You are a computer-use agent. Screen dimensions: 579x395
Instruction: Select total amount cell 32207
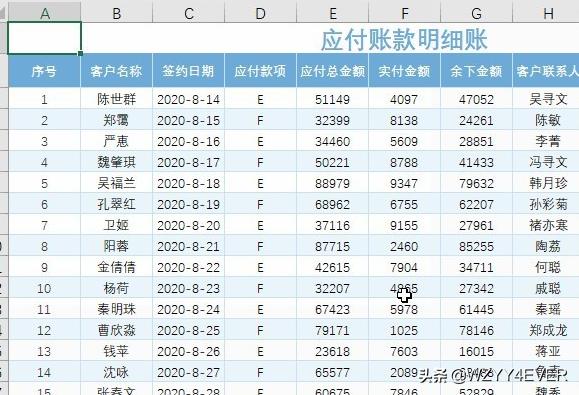tap(332, 288)
